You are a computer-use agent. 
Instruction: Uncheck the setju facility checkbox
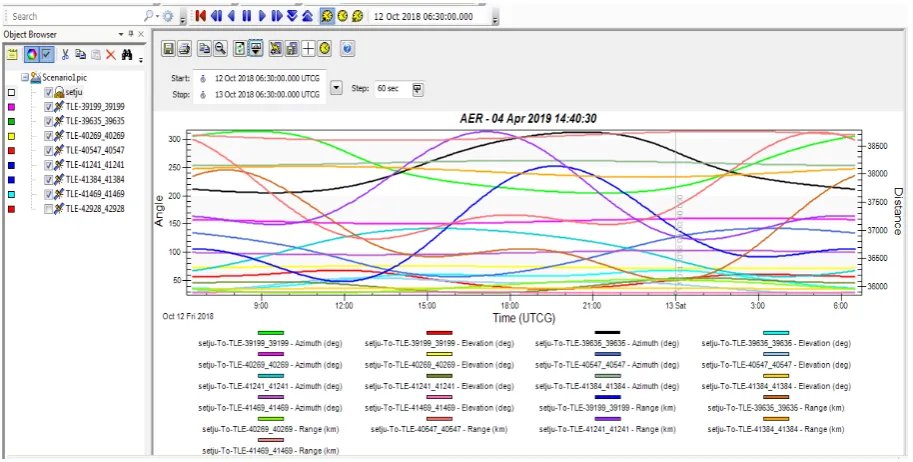(x=49, y=92)
